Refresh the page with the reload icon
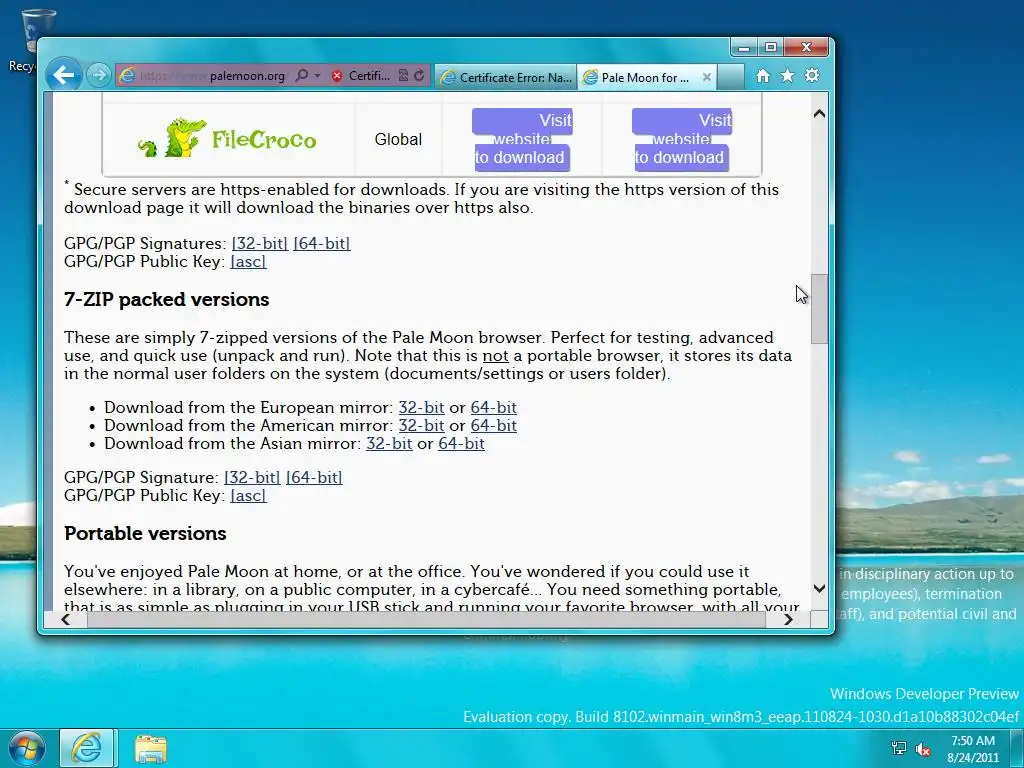 pyautogui.click(x=419, y=76)
